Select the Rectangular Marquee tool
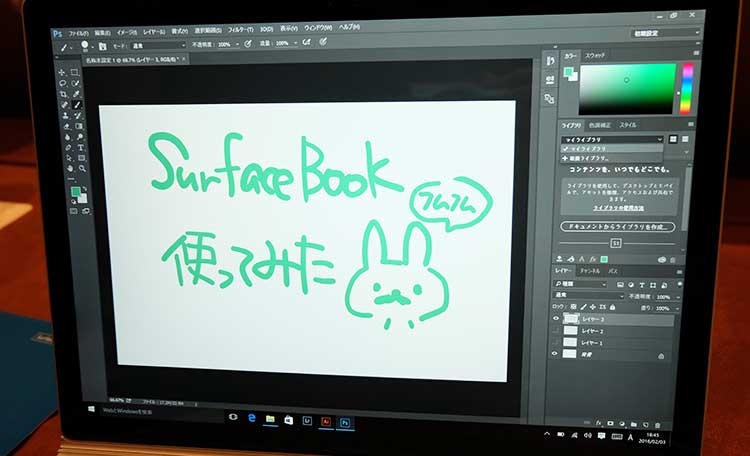The width and height of the screenshot is (750, 456). point(75,72)
